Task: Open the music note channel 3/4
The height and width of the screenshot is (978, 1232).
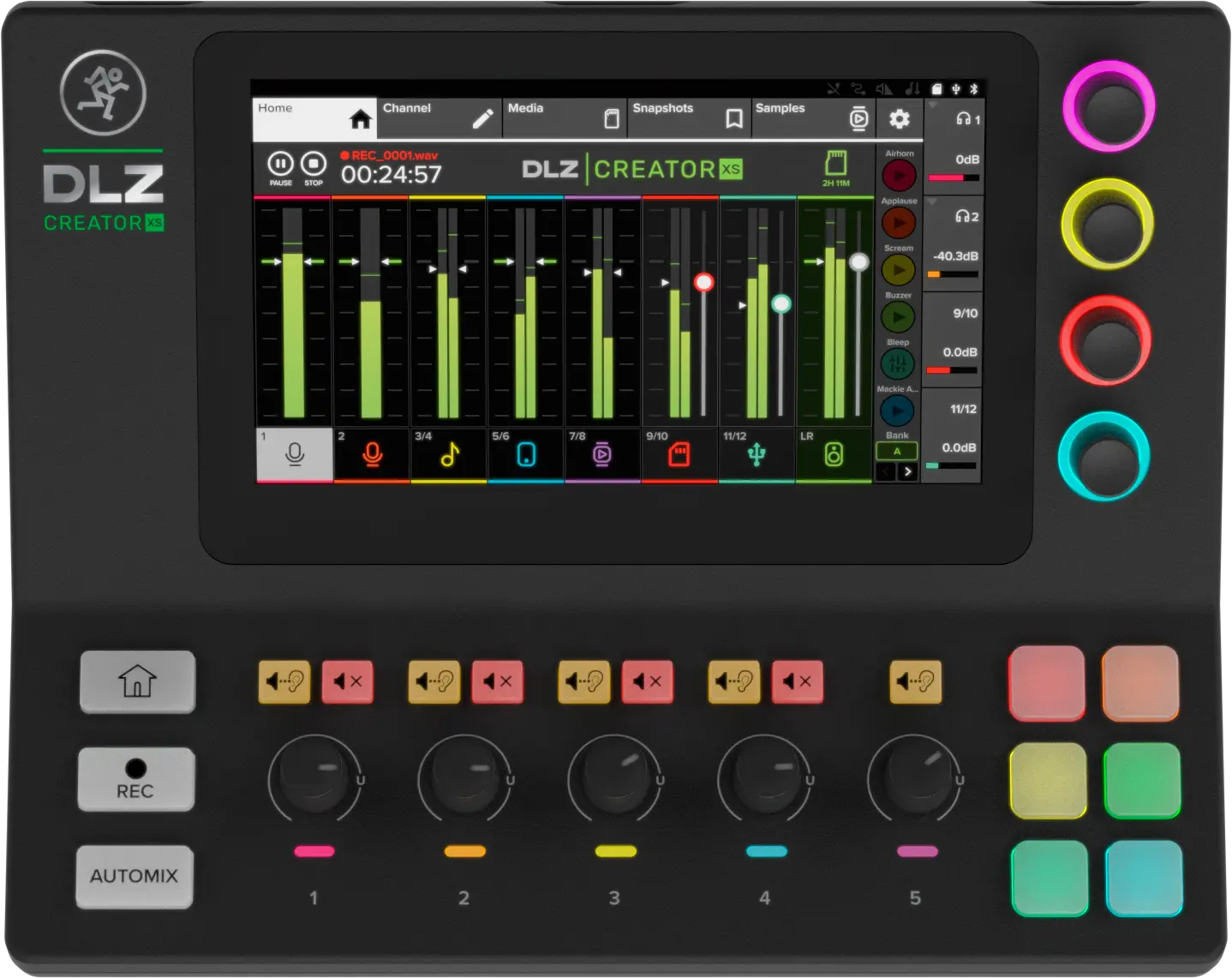Action: click(x=446, y=454)
